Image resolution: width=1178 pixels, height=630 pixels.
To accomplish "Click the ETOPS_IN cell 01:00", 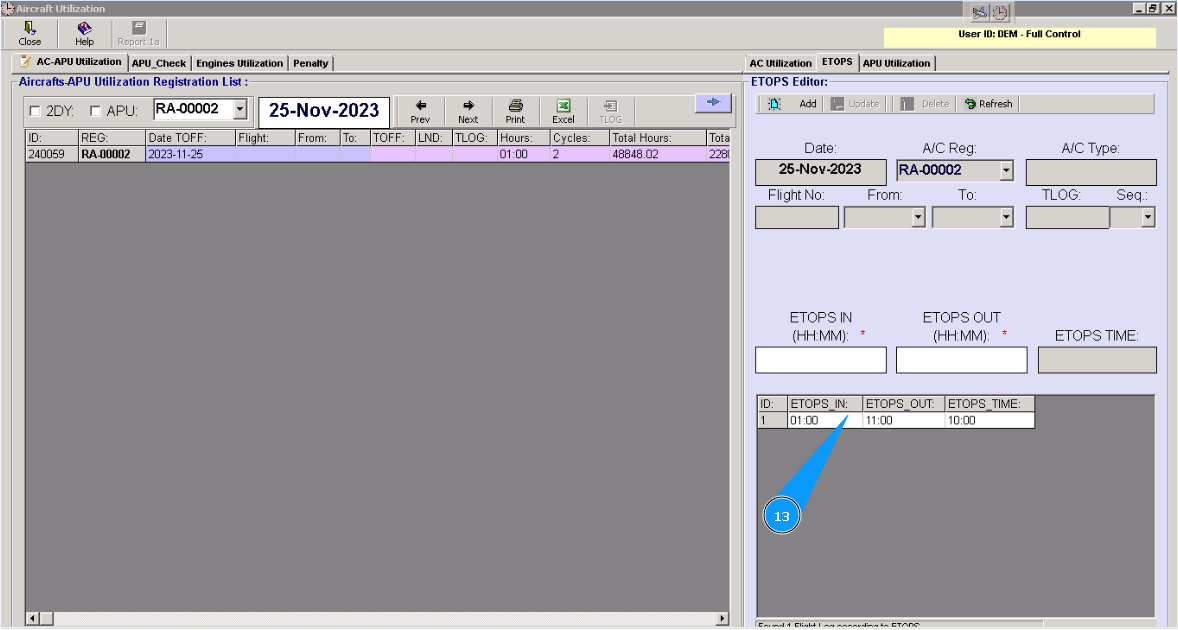I will pyautogui.click(x=825, y=421).
